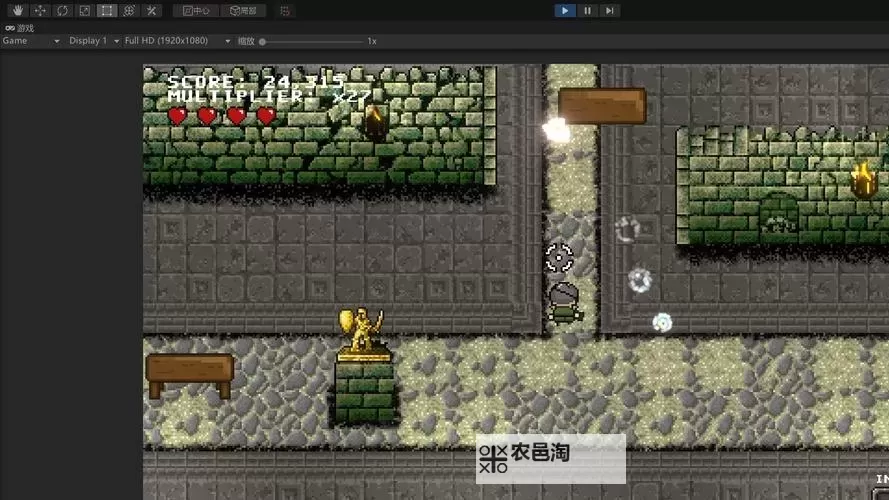This screenshot has width=889, height=500.
Task: Select the Rect transform tool
Action: pyautogui.click(x=107, y=10)
